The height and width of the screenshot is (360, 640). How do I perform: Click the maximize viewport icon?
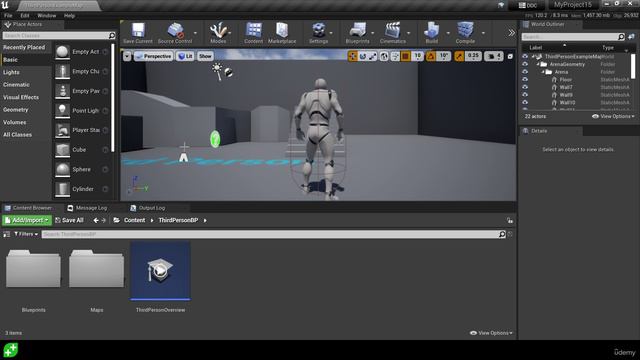point(510,56)
